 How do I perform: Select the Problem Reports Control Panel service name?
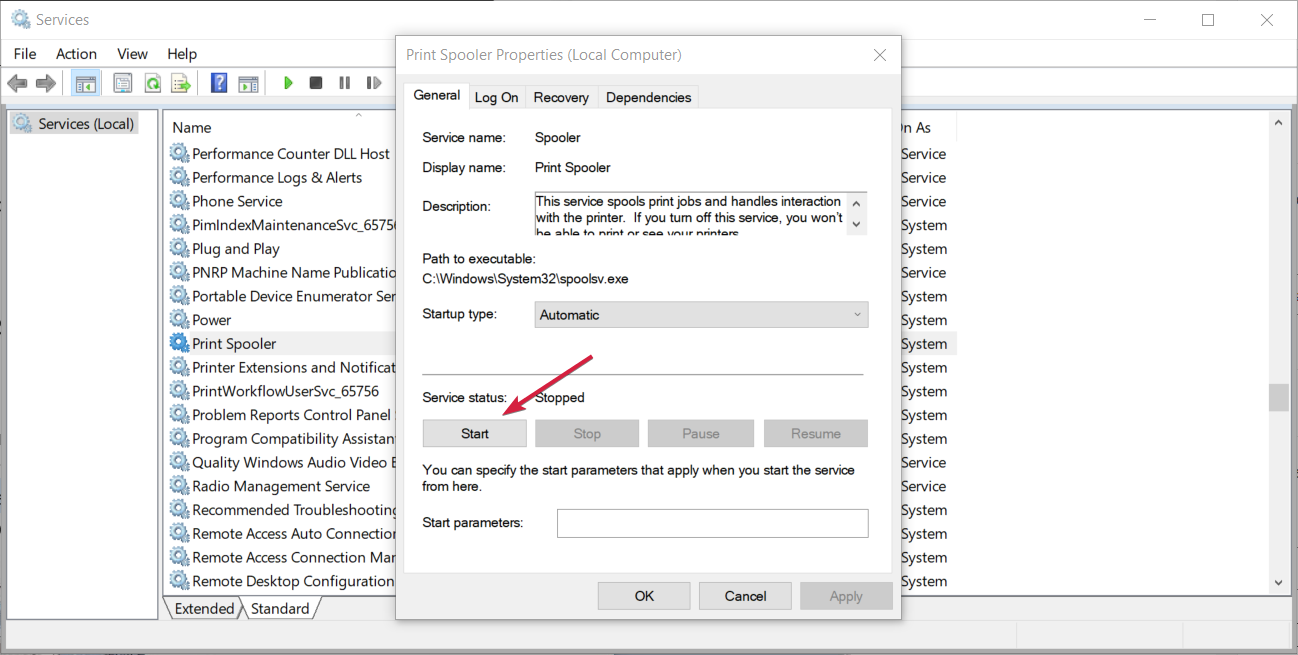[x=292, y=415]
